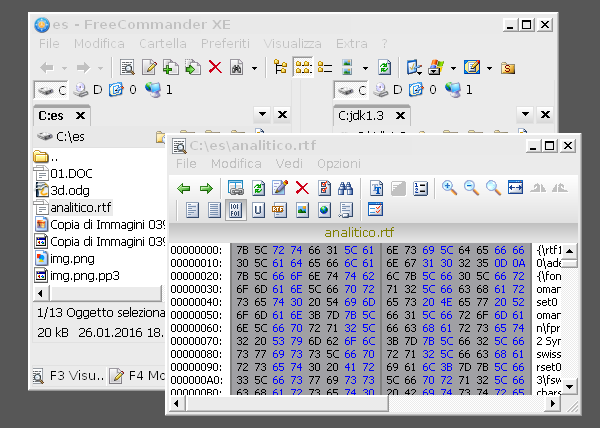This screenshot has width=600, height=428.
Task: Click the font settings T icon in viewer
Action: (x=377, y=188)
